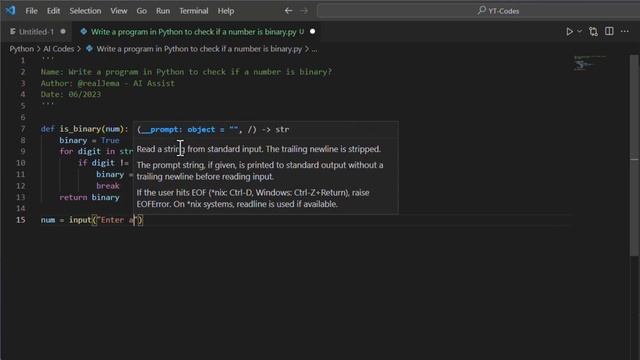Expand the trailing breadcrumb ellipsis
The height and width of the screenshot is (360, 640).
point(314,49)
